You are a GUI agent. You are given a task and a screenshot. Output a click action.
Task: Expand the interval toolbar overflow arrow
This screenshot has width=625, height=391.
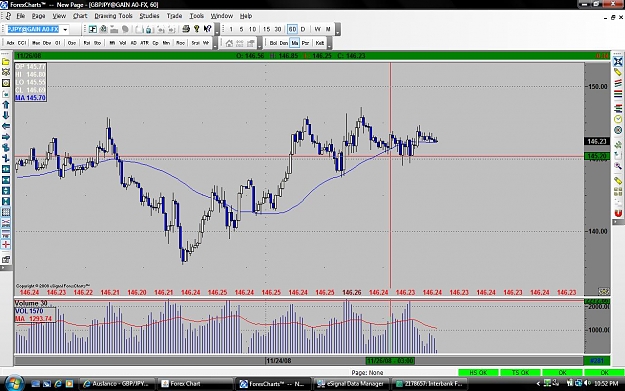[x=338, y=29]
